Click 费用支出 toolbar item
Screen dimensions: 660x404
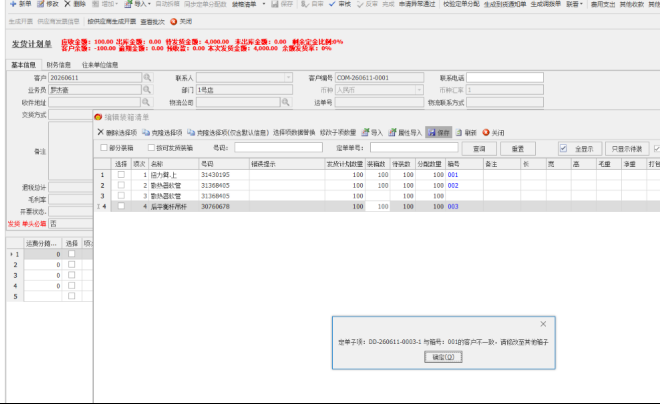pyautogui.click(x=603, y=4)
